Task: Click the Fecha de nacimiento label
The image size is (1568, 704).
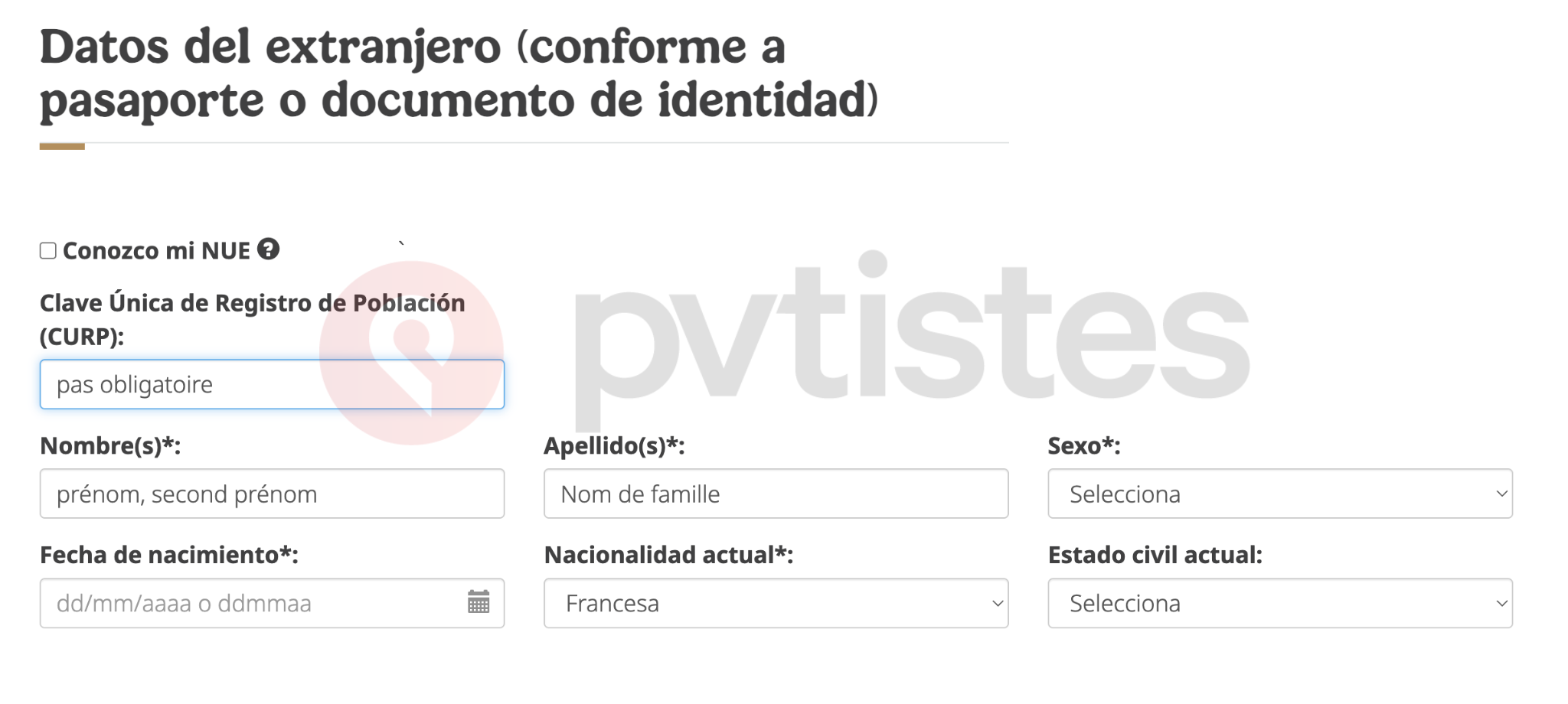Action: pos(168,556)
